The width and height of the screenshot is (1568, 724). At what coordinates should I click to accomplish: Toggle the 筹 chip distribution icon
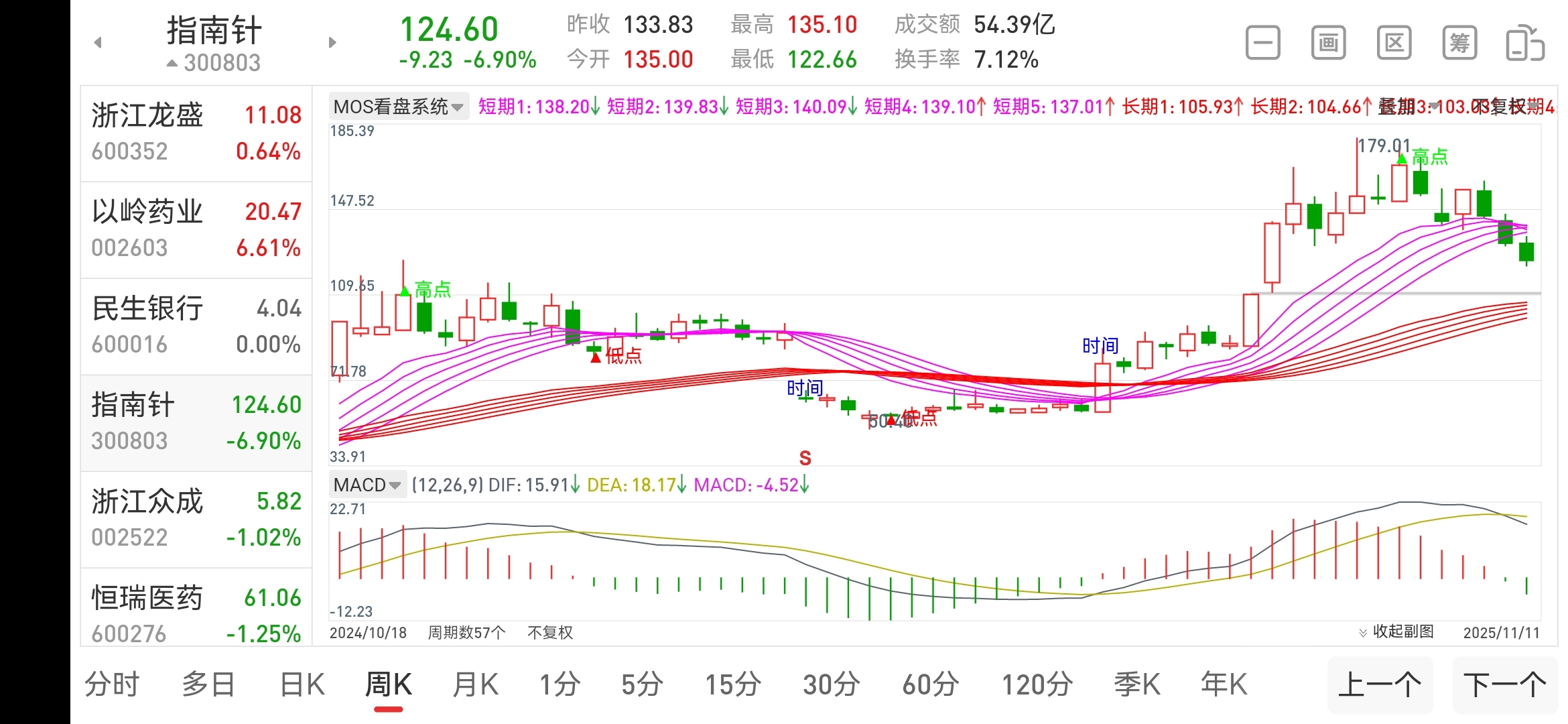[1459, 44]
